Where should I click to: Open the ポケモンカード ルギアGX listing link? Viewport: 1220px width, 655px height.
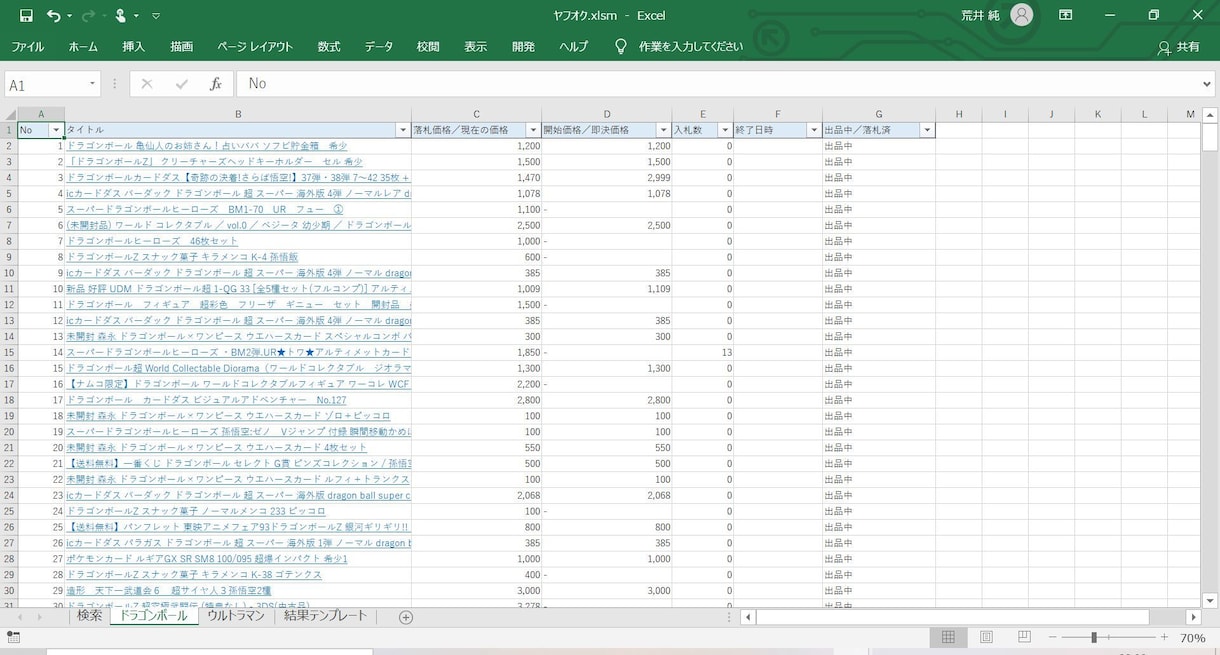[x=207, y=559]
